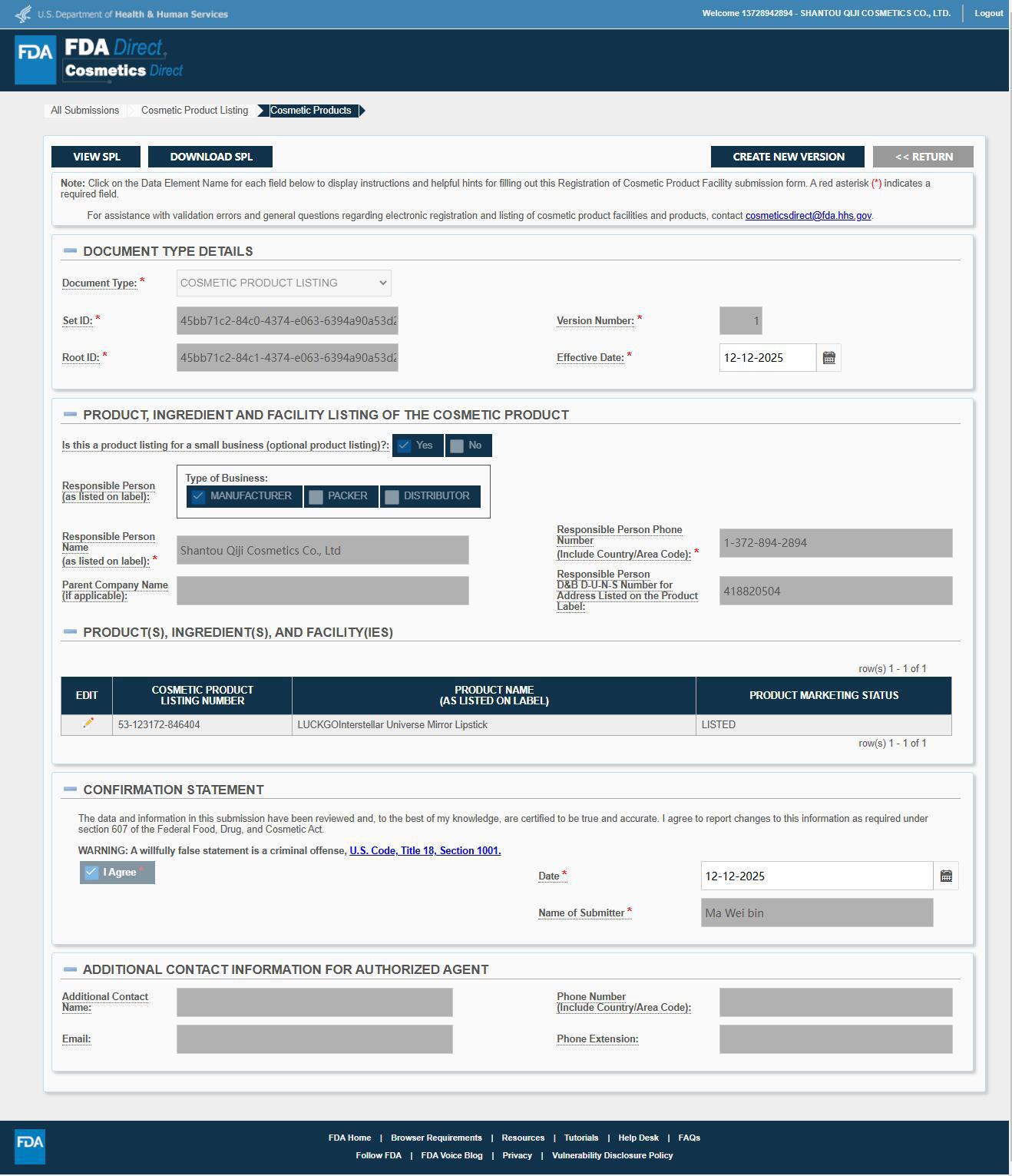Viewport: 1012px width, 1176px height.
Task: Open U.S. Code Title 18 Section 1001 link
Action: tap(425, 850)
